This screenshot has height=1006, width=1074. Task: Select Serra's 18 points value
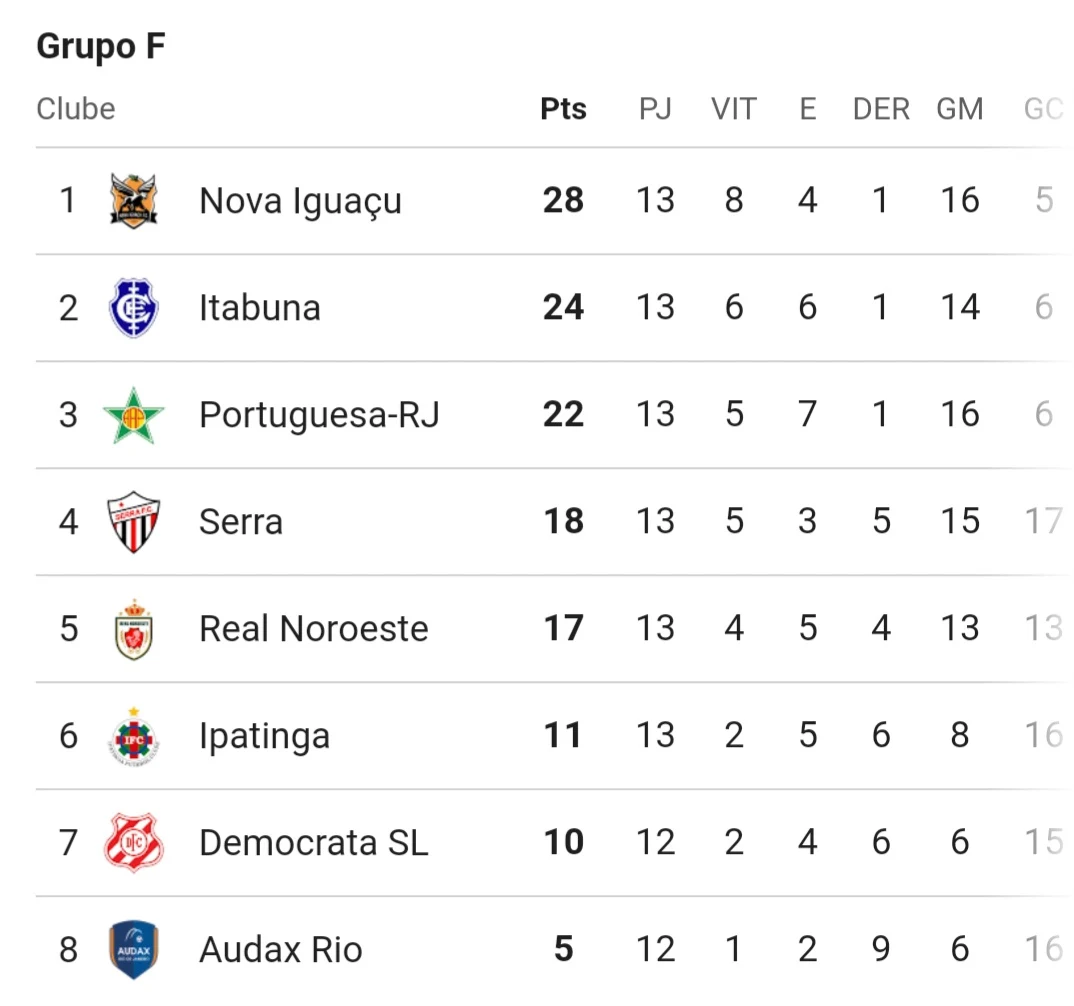[x=563, y=521]
